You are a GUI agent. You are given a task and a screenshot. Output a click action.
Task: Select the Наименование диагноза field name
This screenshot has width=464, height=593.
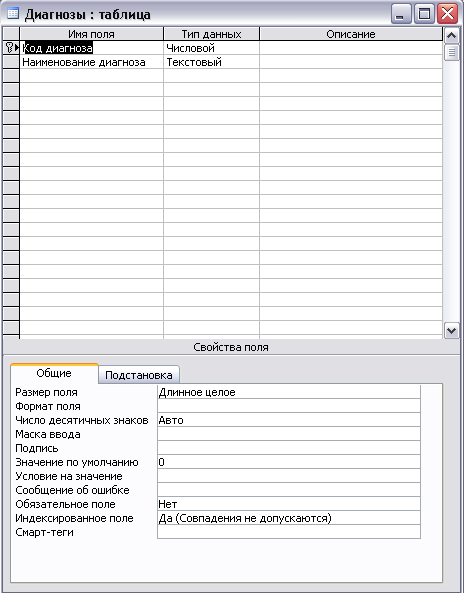pos(84,62)
